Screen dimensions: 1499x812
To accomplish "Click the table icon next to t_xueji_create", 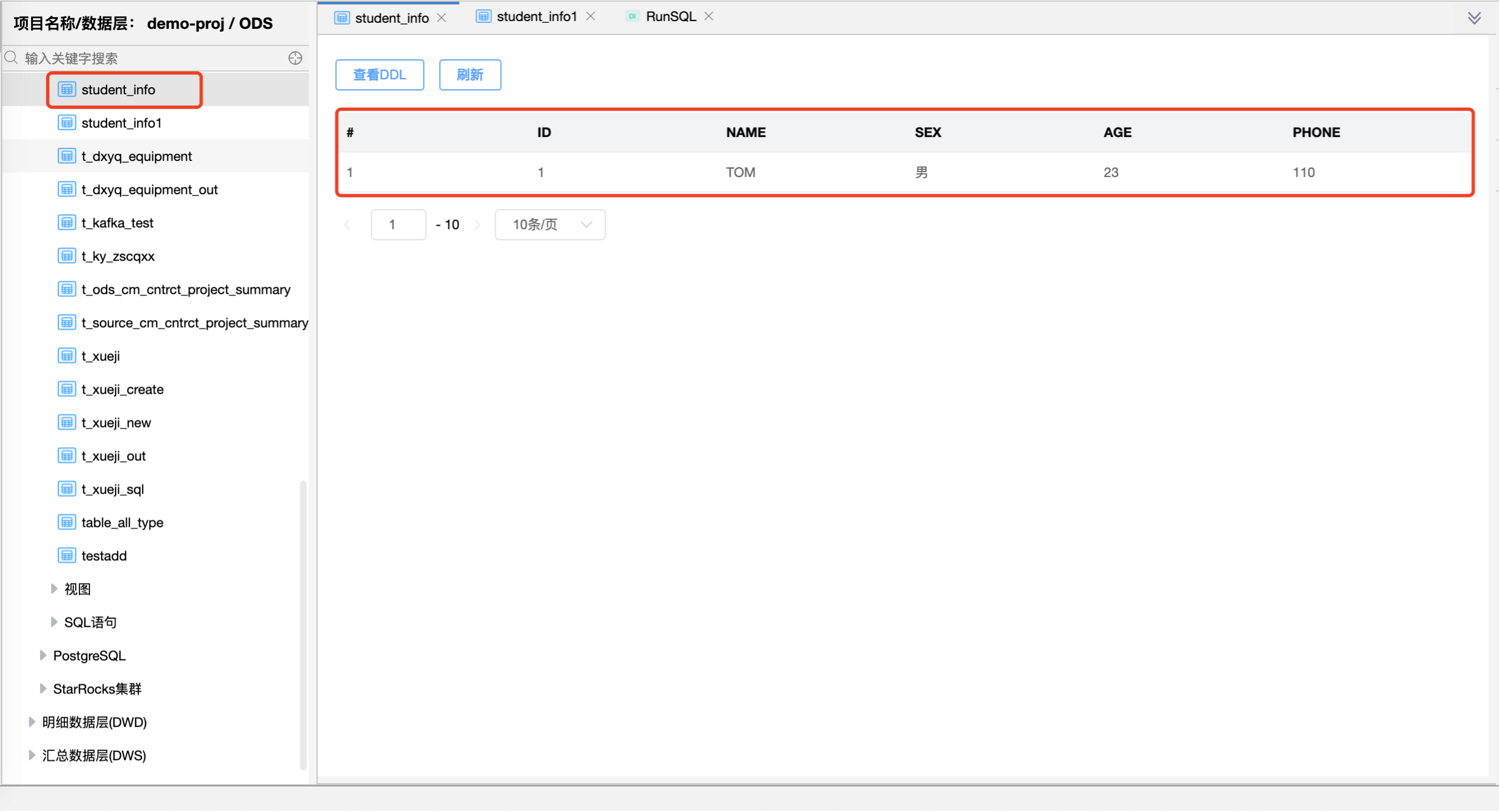I will (67, 389).
